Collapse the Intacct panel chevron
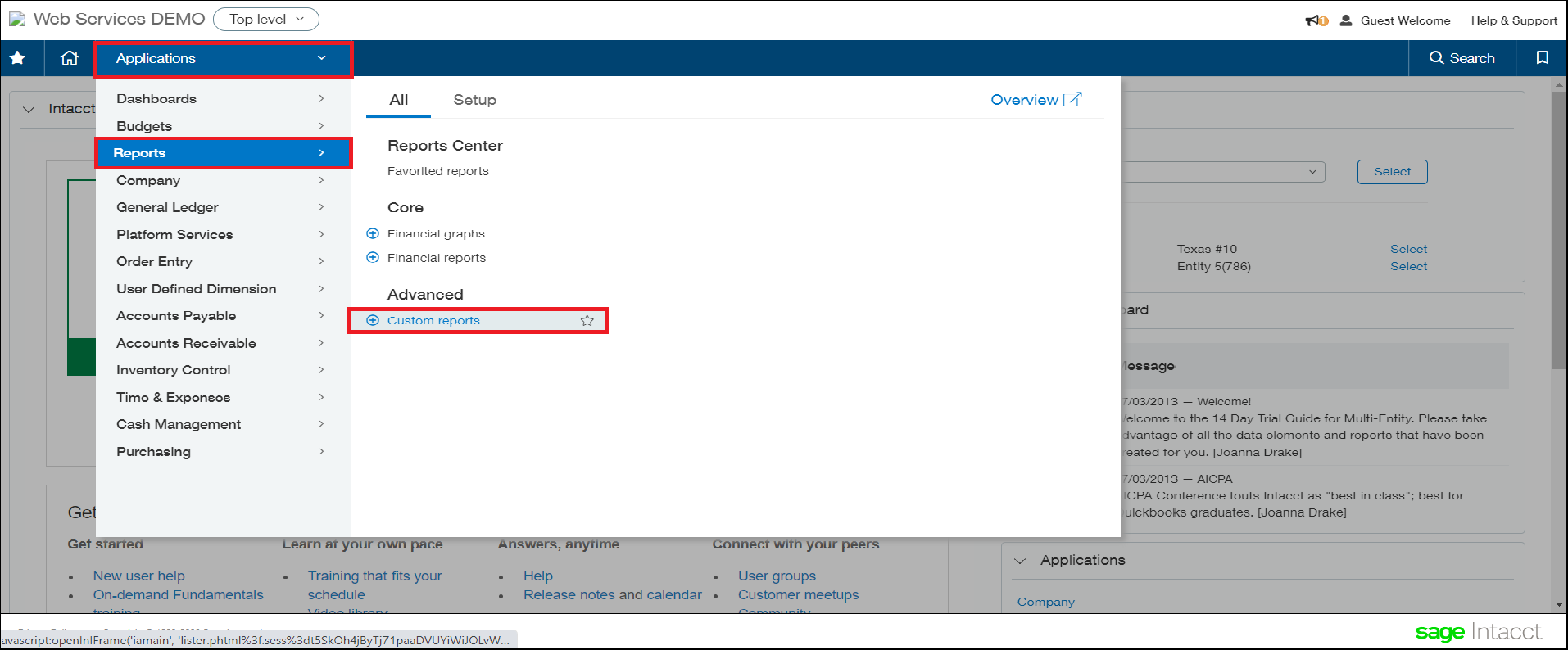 coord(29,109)
